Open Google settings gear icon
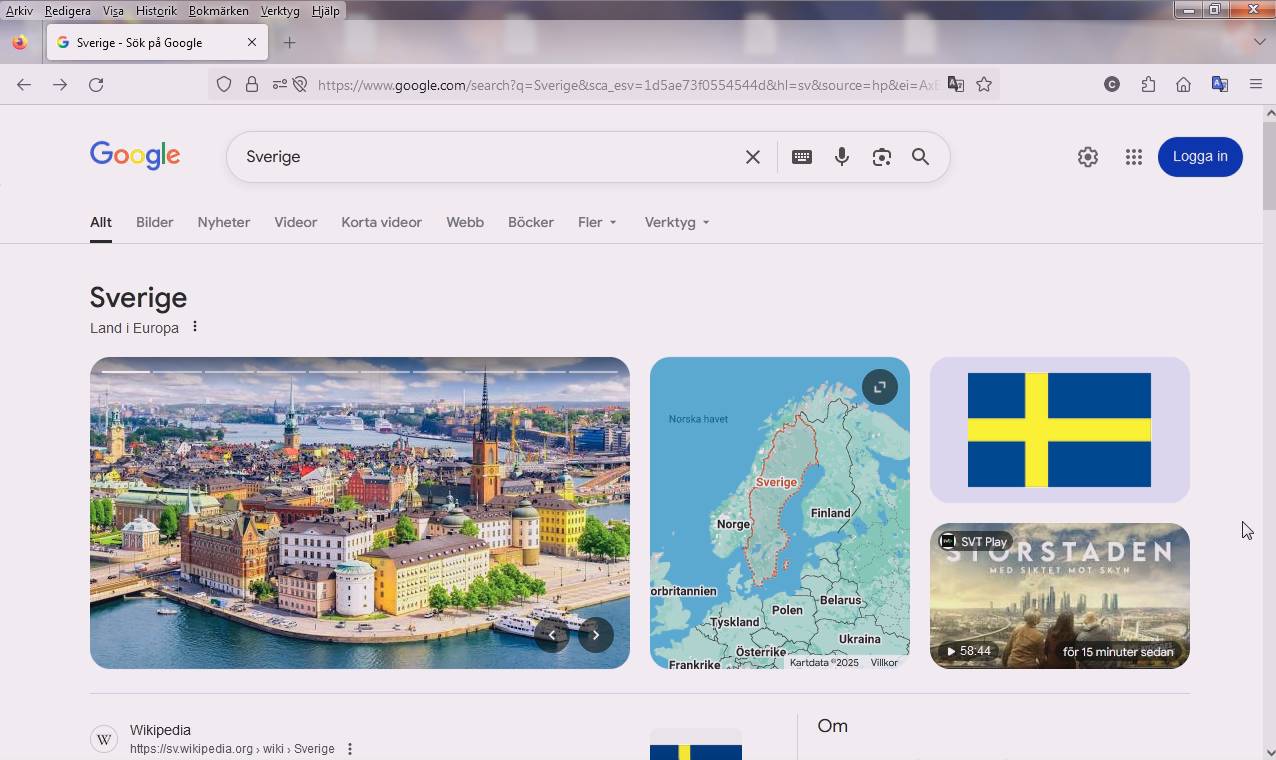Screen dimensions: 1276x760 pos(1088,157)
